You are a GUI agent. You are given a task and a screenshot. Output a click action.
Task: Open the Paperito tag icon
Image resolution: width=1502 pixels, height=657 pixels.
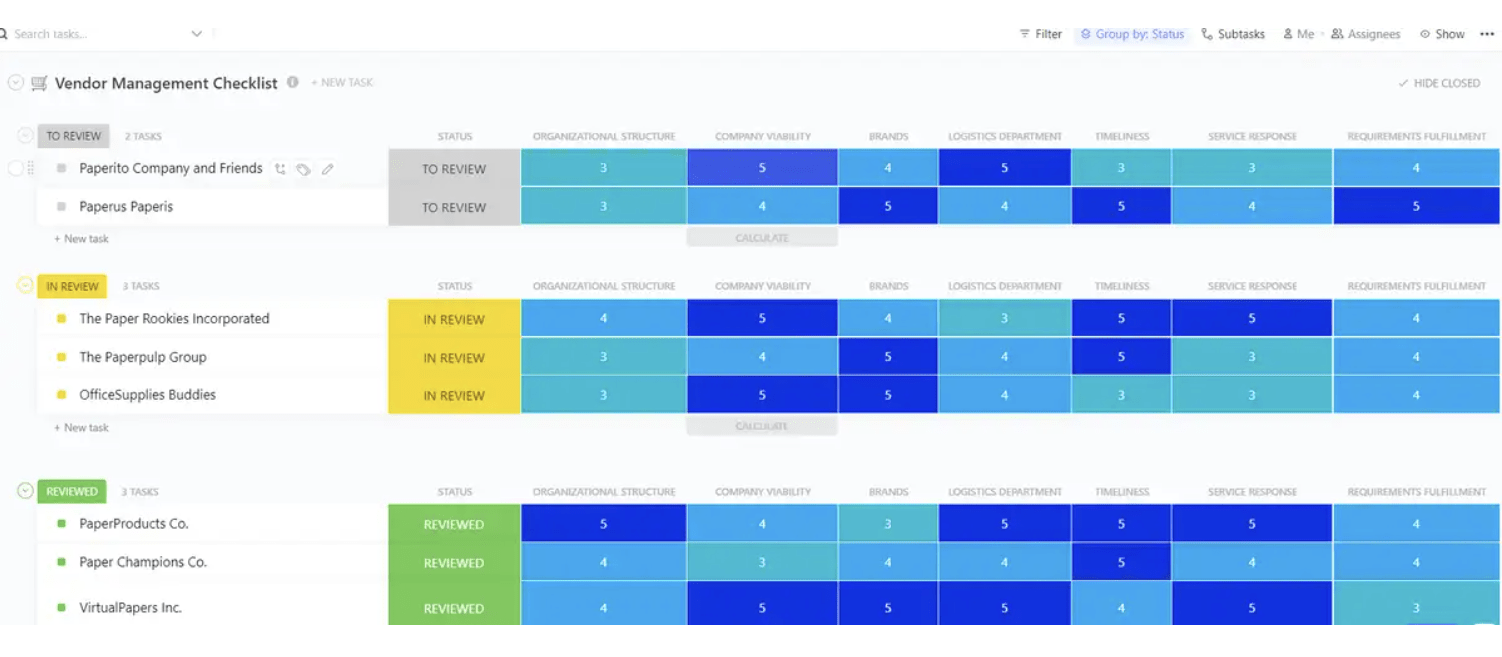pos(303,169)
